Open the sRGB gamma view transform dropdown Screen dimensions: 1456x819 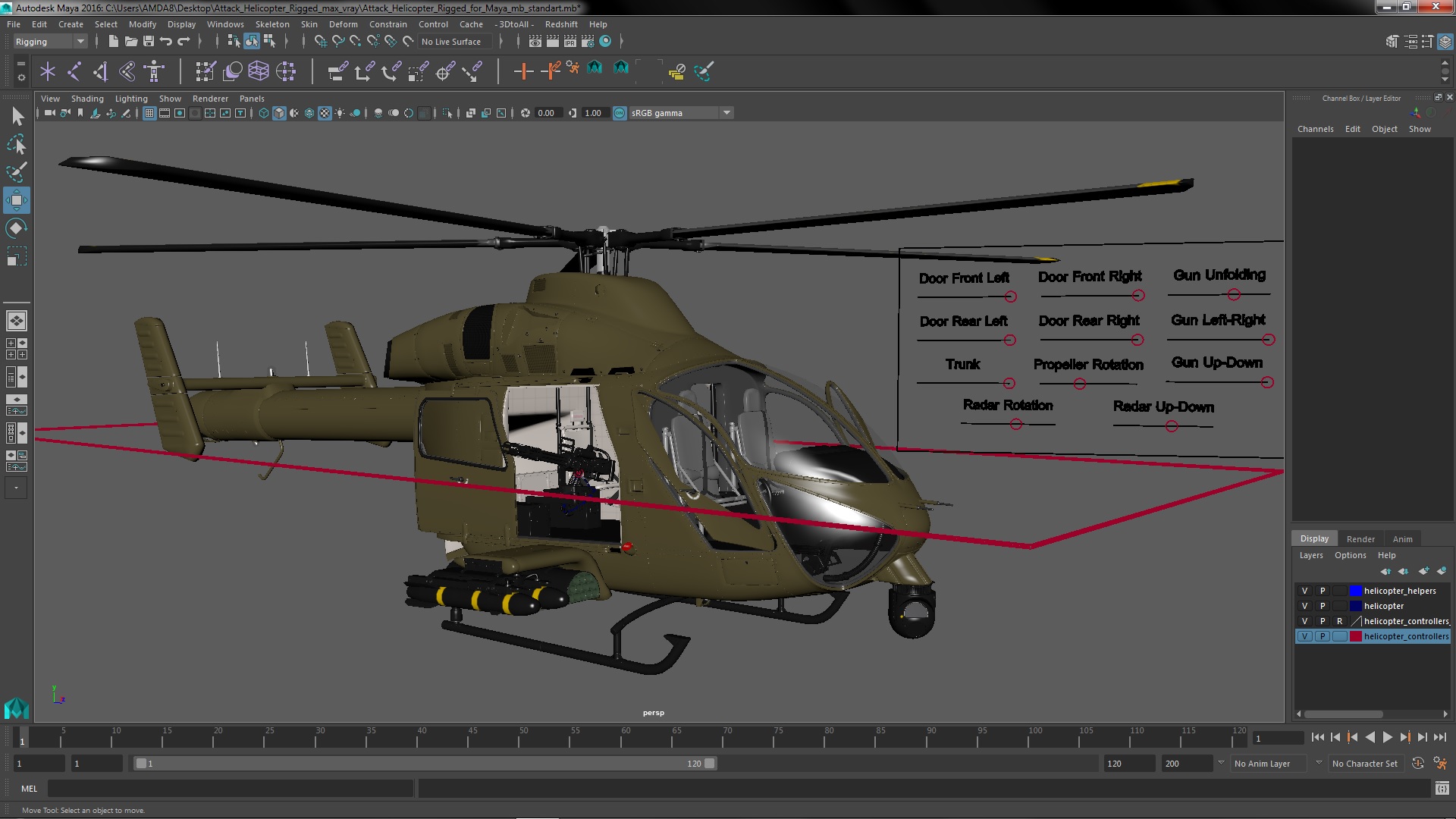point(681,113)
